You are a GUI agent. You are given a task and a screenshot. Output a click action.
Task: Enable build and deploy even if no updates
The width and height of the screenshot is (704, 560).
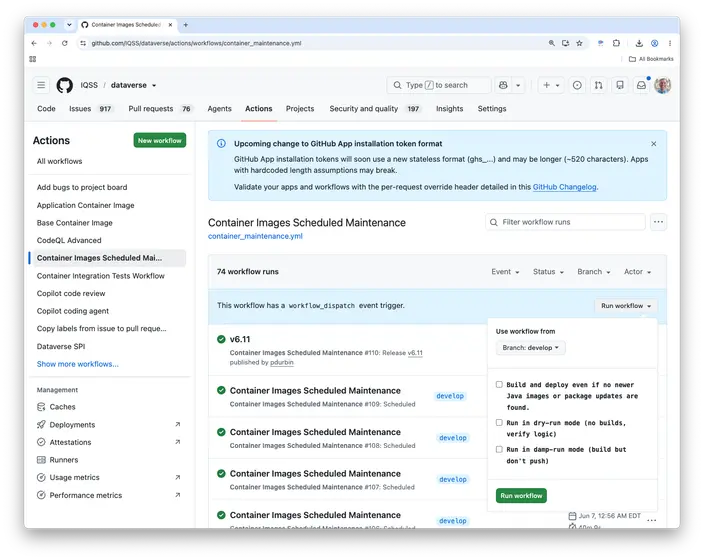[x=499, y=384]
